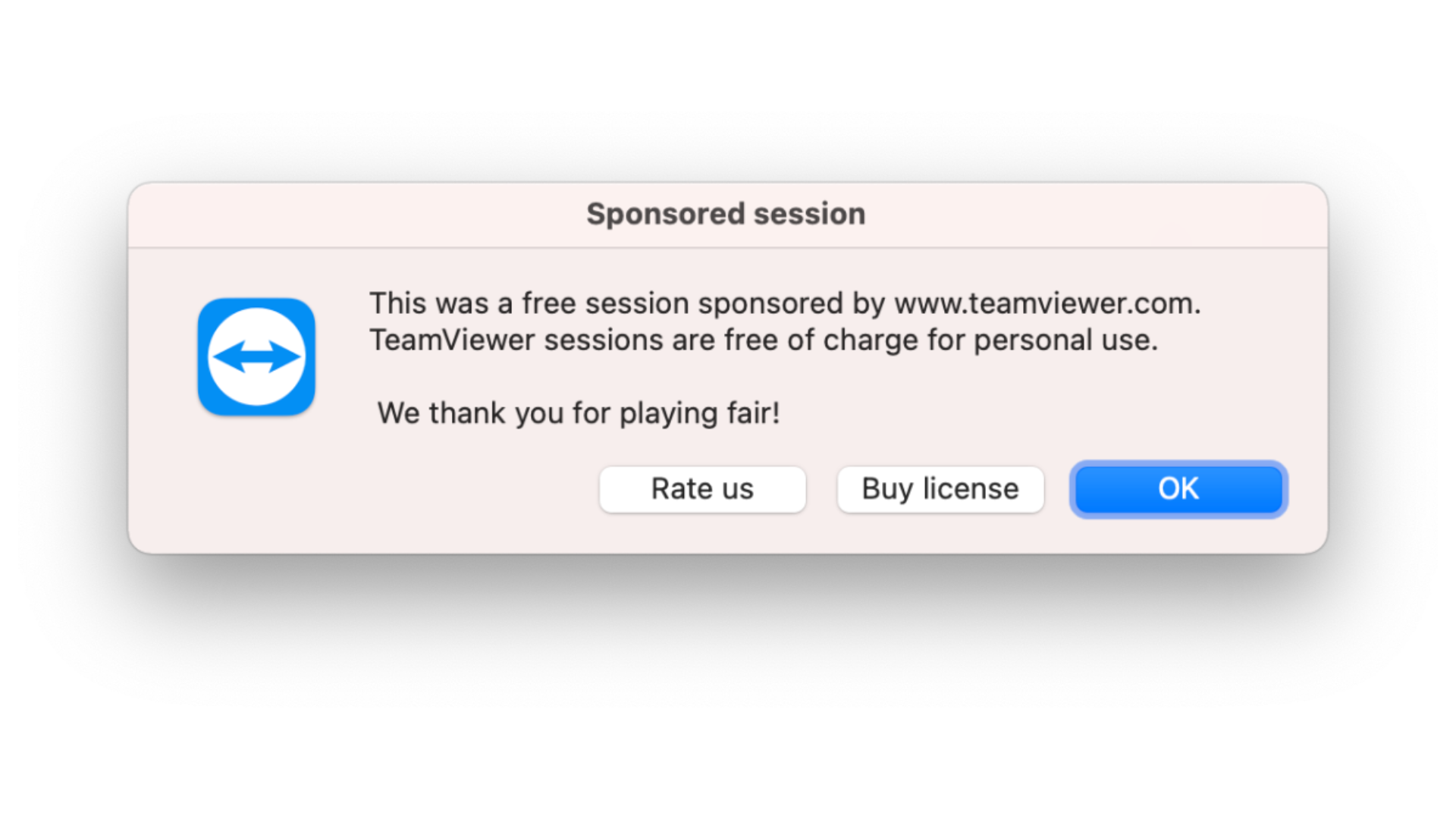Click the words 'playing fair!' in the message
Viewport: 1456px width, 819px height.
coord(699,413)
